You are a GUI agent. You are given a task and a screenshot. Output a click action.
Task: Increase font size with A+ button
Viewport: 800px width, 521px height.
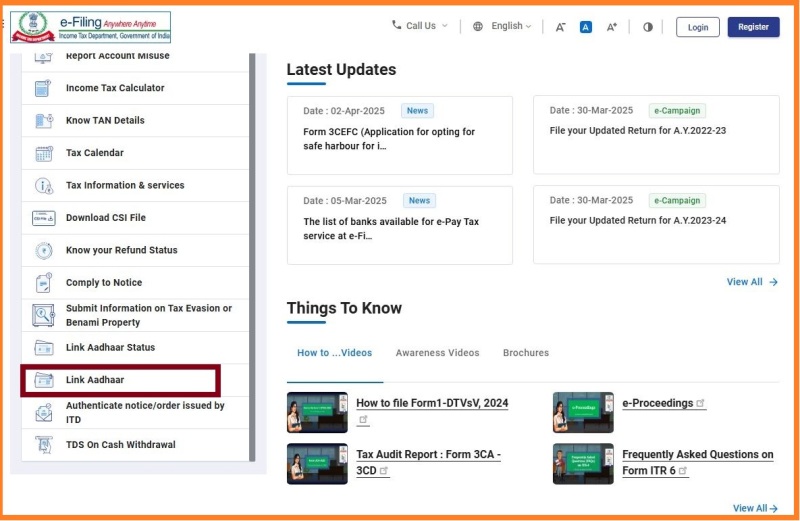(x=612, y=27)
